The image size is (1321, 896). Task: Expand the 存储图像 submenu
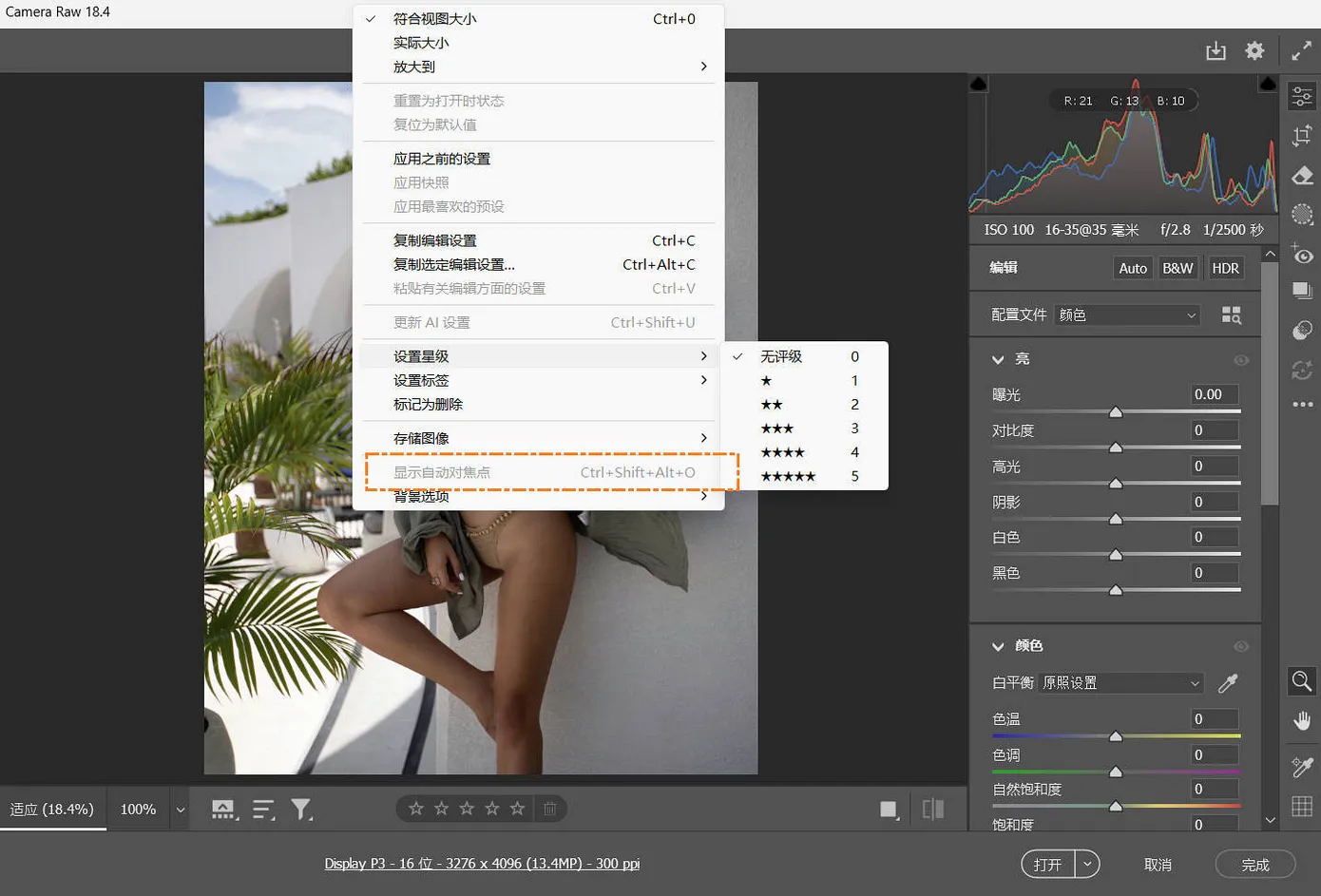pos(538,438)
